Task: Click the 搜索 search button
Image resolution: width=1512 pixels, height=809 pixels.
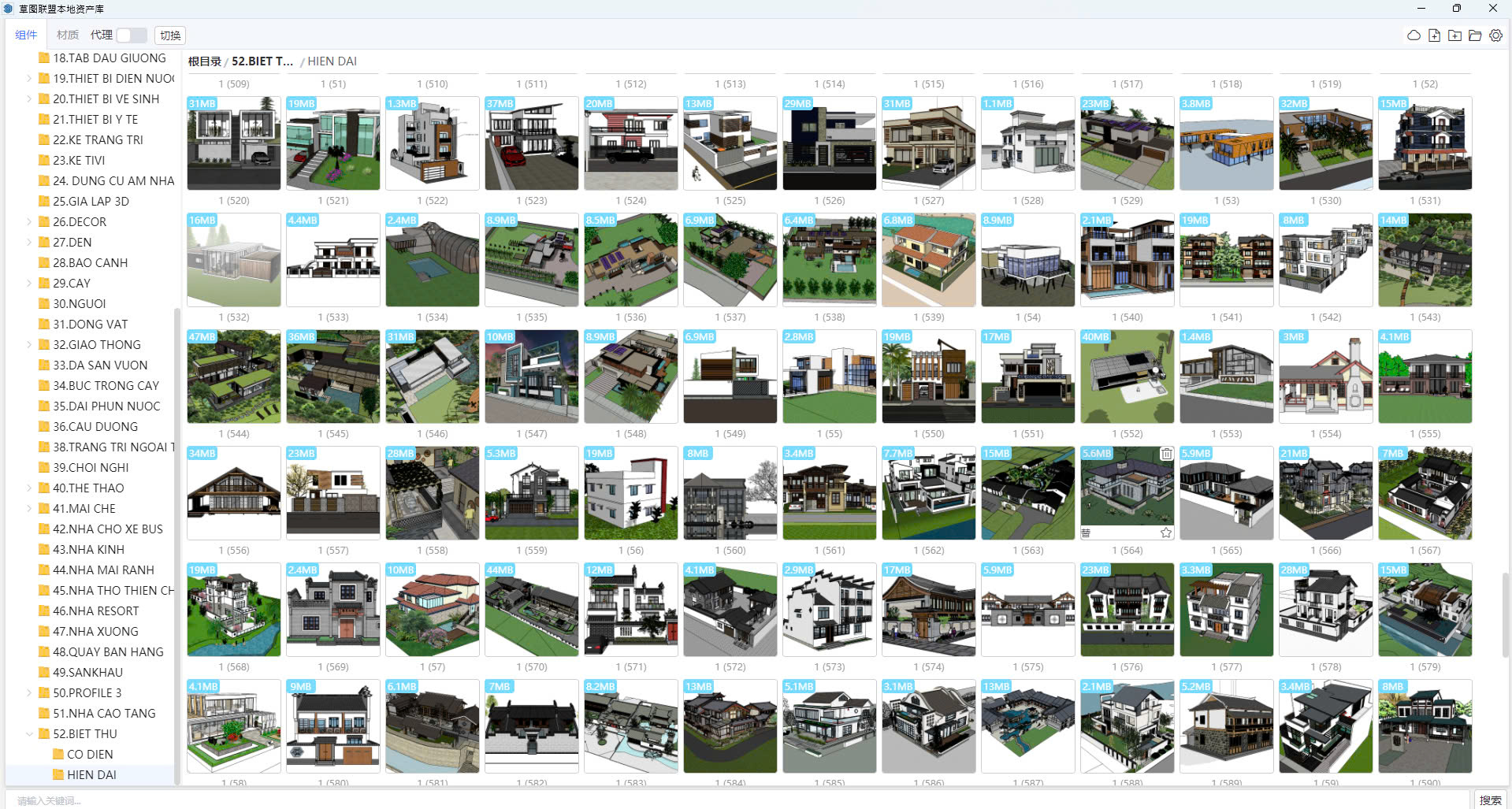Action: click(1490, 800)
